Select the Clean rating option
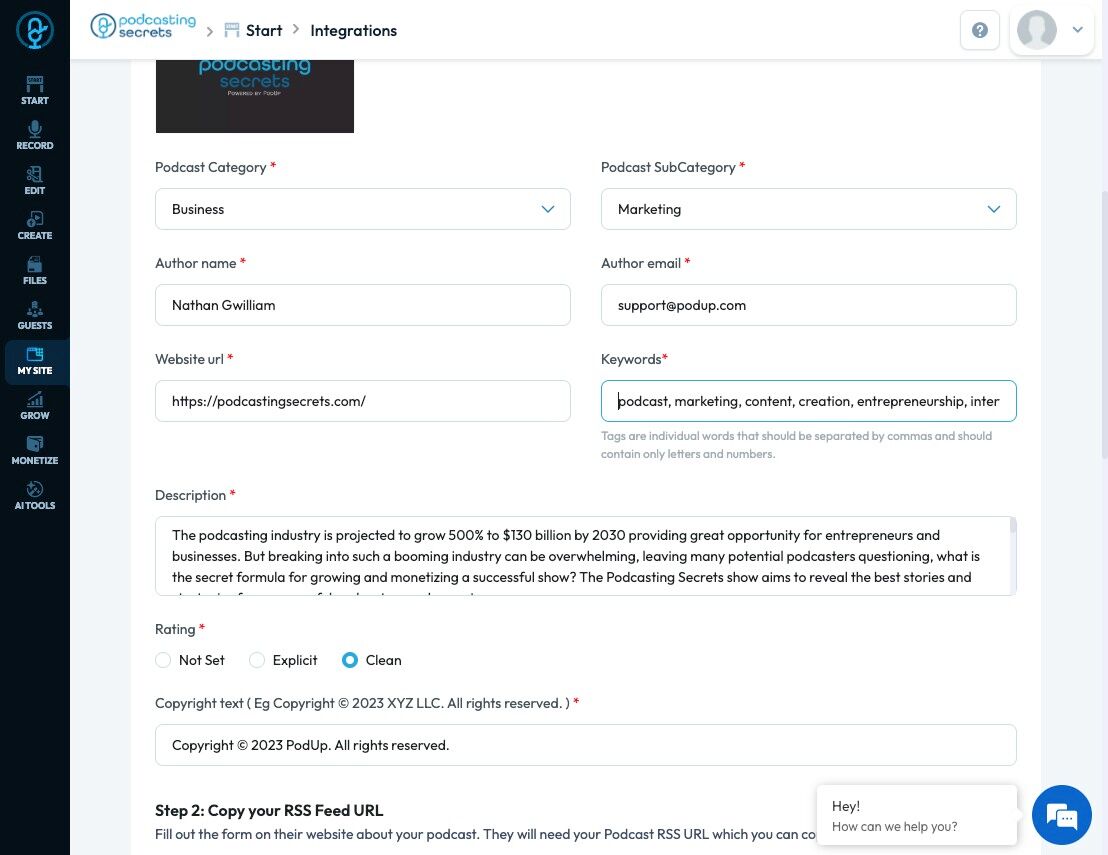This screenshot has width=1108, height=855. (350, 660)
